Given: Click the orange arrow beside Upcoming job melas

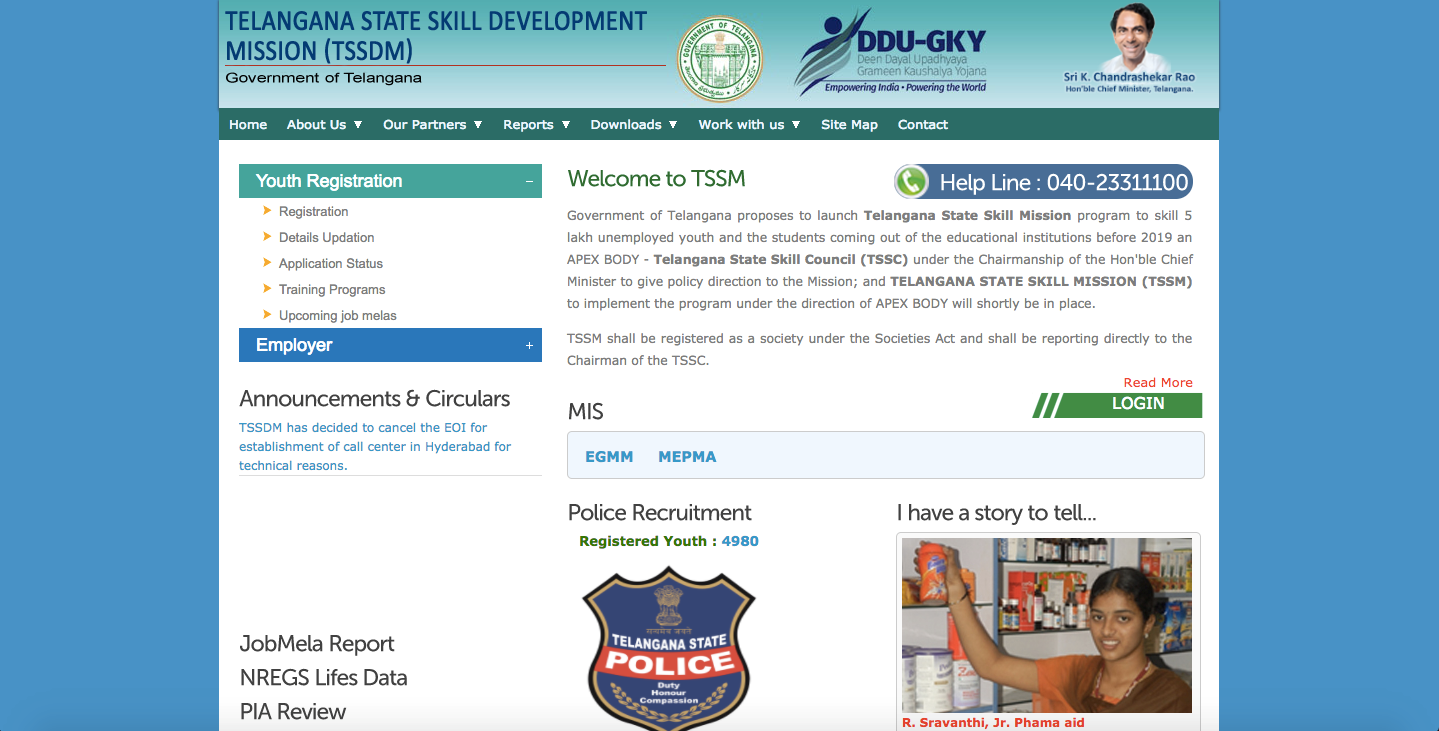Looking at the screenshot, I should [x=267, y=315].
